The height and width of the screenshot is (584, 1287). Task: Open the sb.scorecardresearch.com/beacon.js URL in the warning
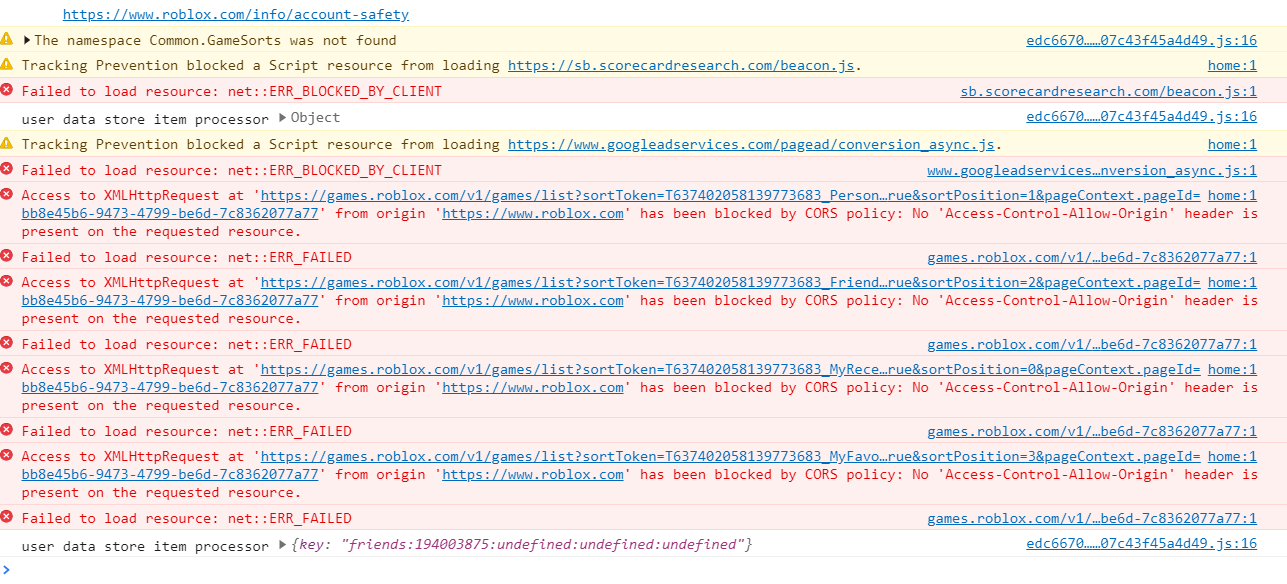tap(682, 66)
